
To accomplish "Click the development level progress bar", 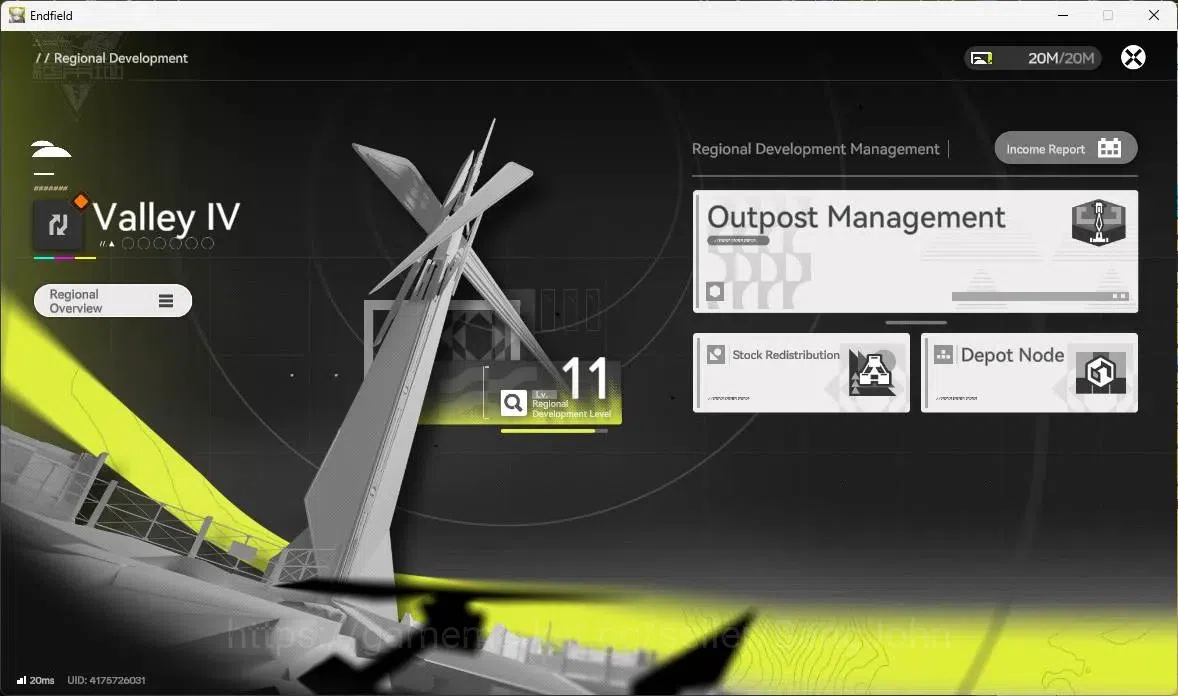I will pyautogui.click(x=554, y=431).
